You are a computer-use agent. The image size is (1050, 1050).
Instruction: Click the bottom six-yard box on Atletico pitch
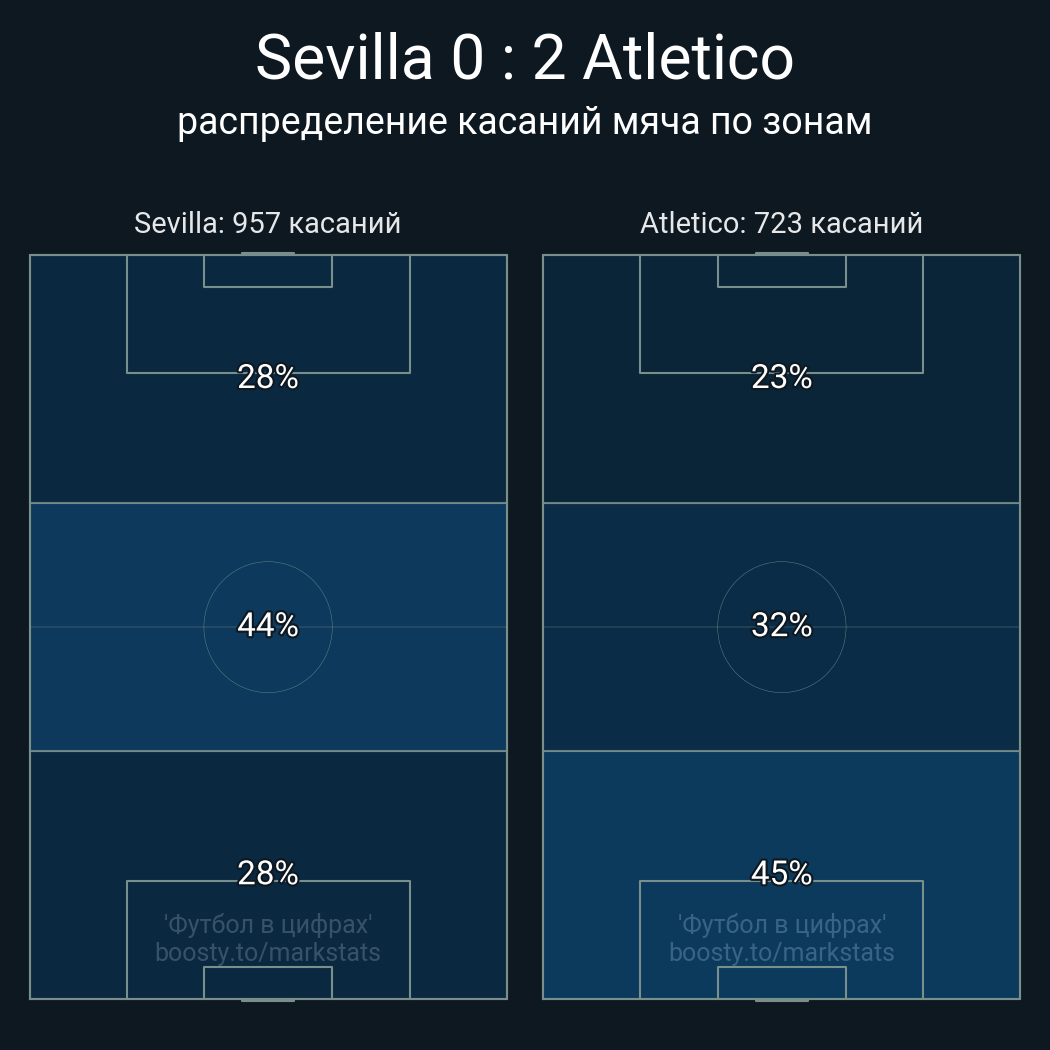point(781,982)
